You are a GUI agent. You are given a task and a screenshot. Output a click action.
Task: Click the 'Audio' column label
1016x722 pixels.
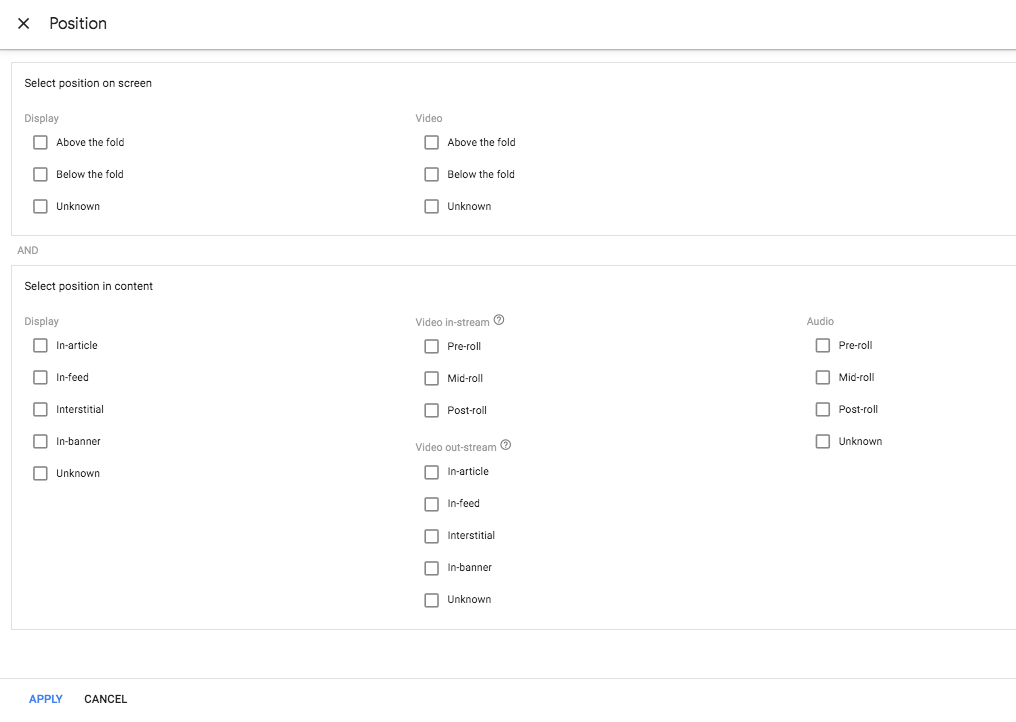820,321
